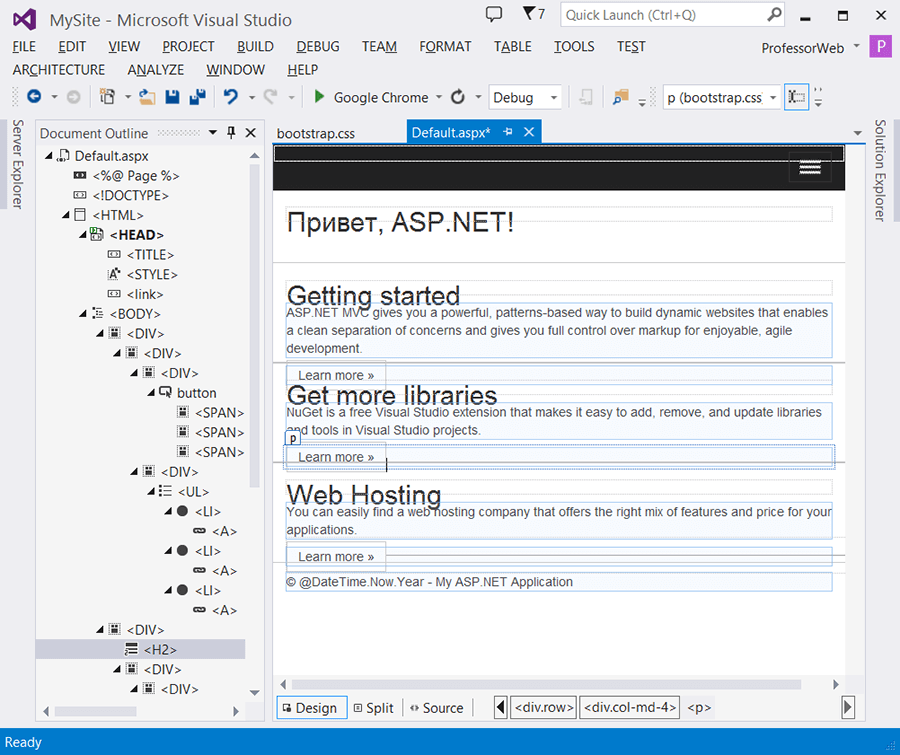Collapse the HTML node in the outline
Viewport: 900px width, 755px height.
pyautogui.click(x=66, y=215)
